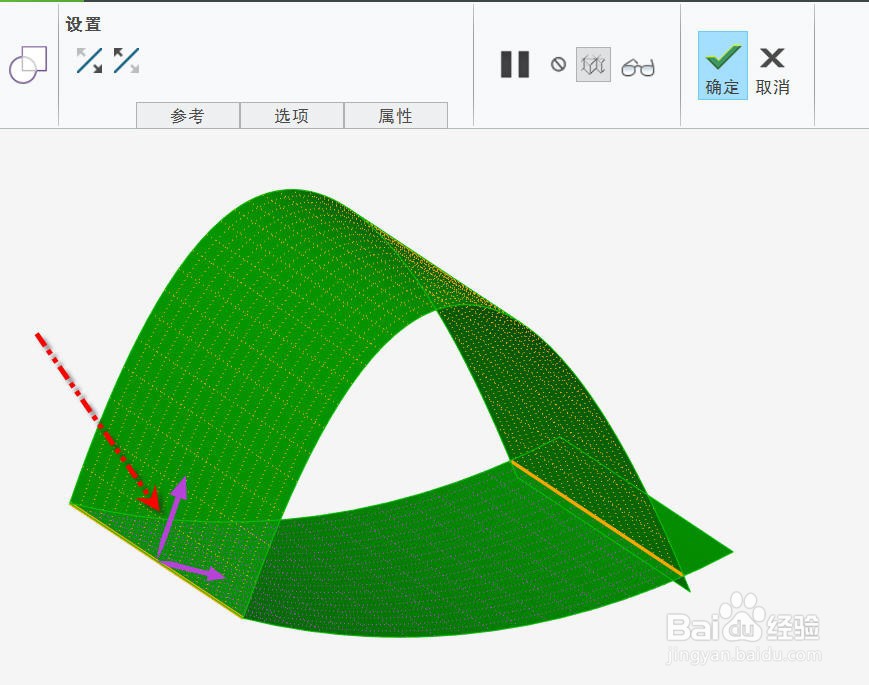Screen dimensions: 869x685
Task: Open the 参考 tab
Action: (x=188, y=115)
